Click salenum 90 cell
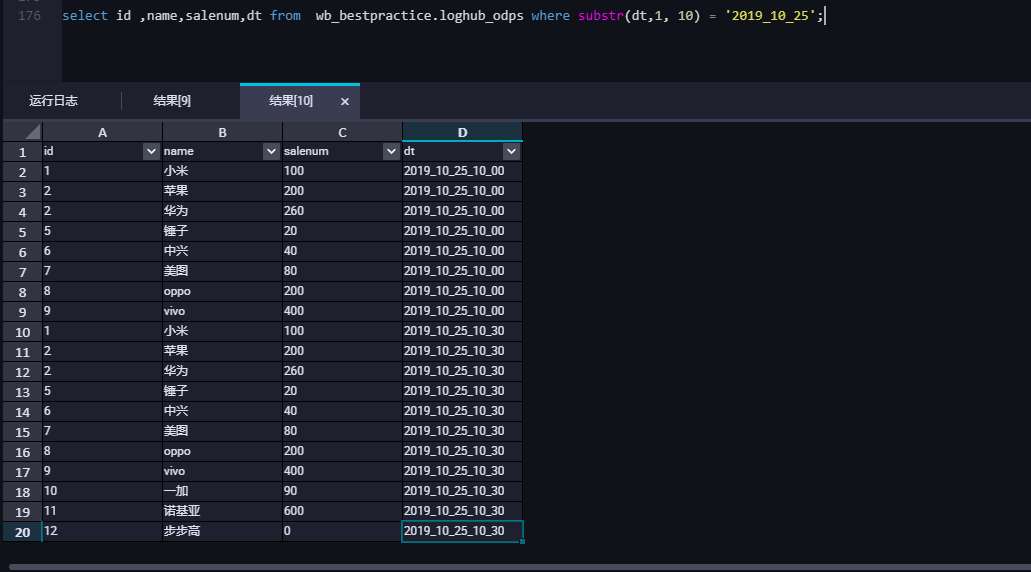This screenshot has width=1031, height=572. 342,491
